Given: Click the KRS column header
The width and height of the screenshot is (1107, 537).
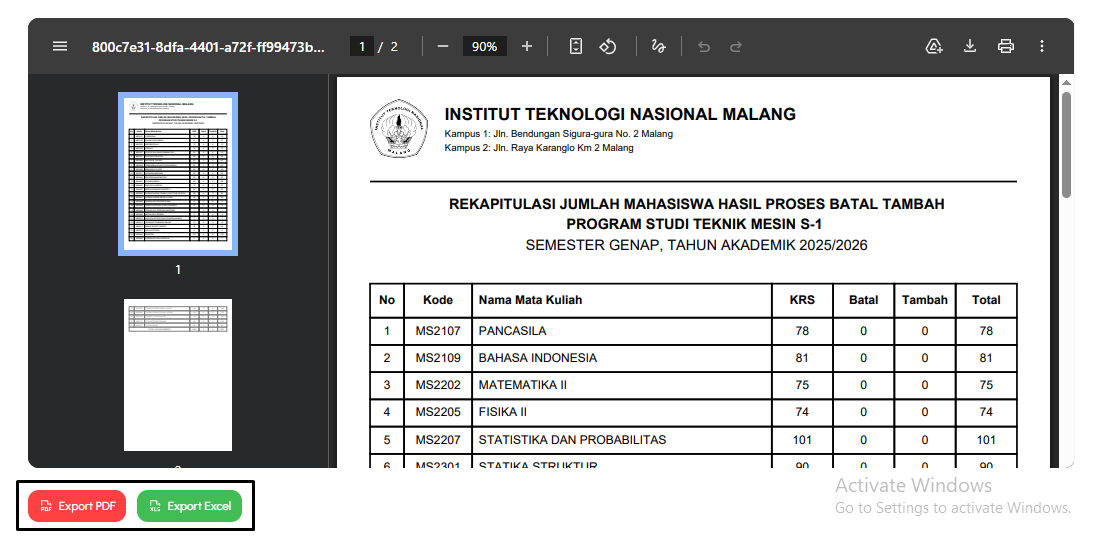Looking at the screenshot, I should (802, 300).
